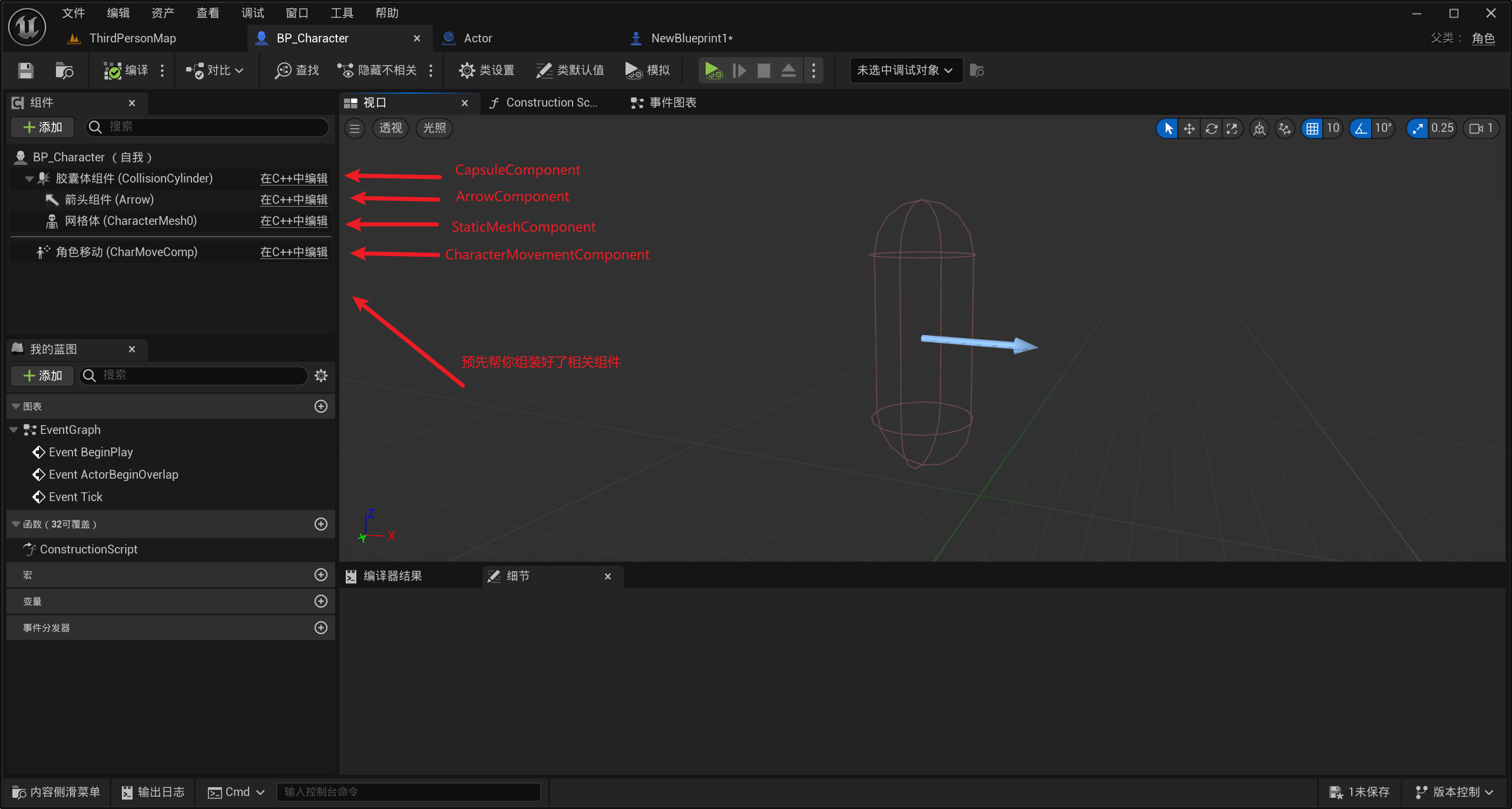The height and width of the screenshot is (809, 1512).
Task: Add a new variable with plus icon
Action: 321,601
